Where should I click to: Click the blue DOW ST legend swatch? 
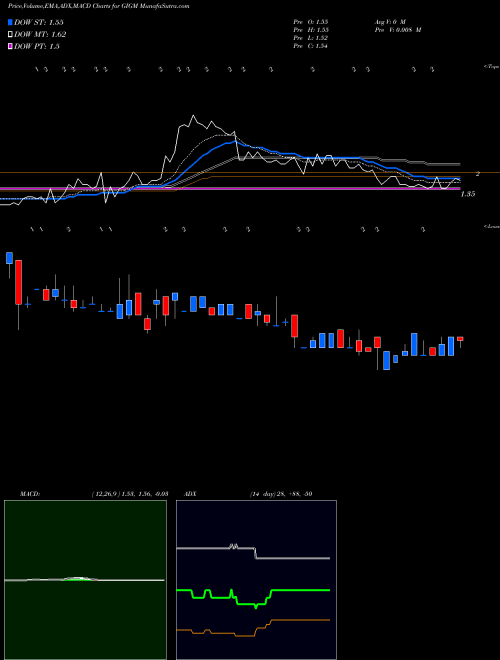11,22
